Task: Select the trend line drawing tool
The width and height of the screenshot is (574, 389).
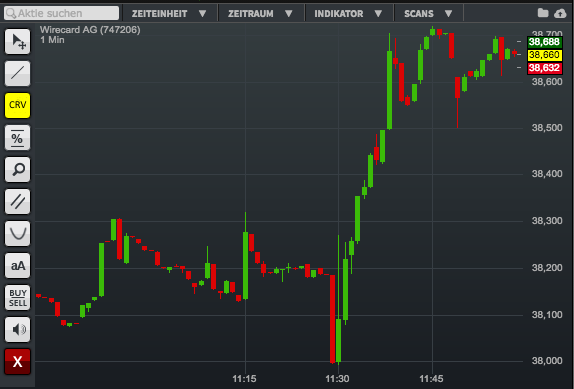Action: (x=18, y=73)
